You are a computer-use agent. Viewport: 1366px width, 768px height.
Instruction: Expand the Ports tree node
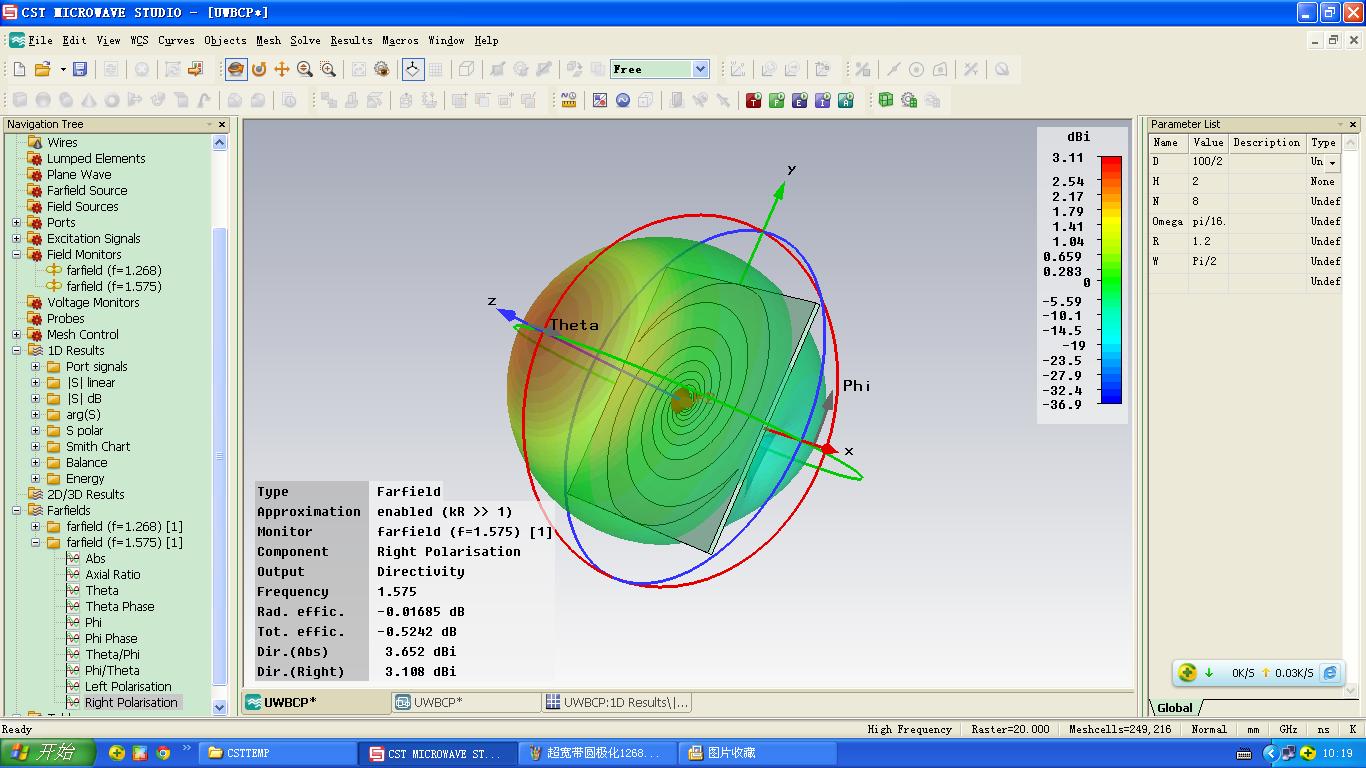coord(16,223)
